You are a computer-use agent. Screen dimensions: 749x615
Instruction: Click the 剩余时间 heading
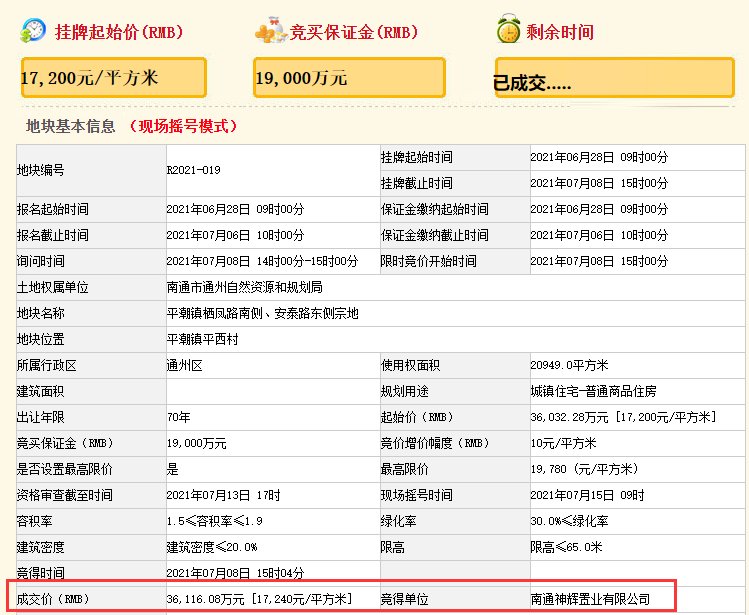(560, 32)
